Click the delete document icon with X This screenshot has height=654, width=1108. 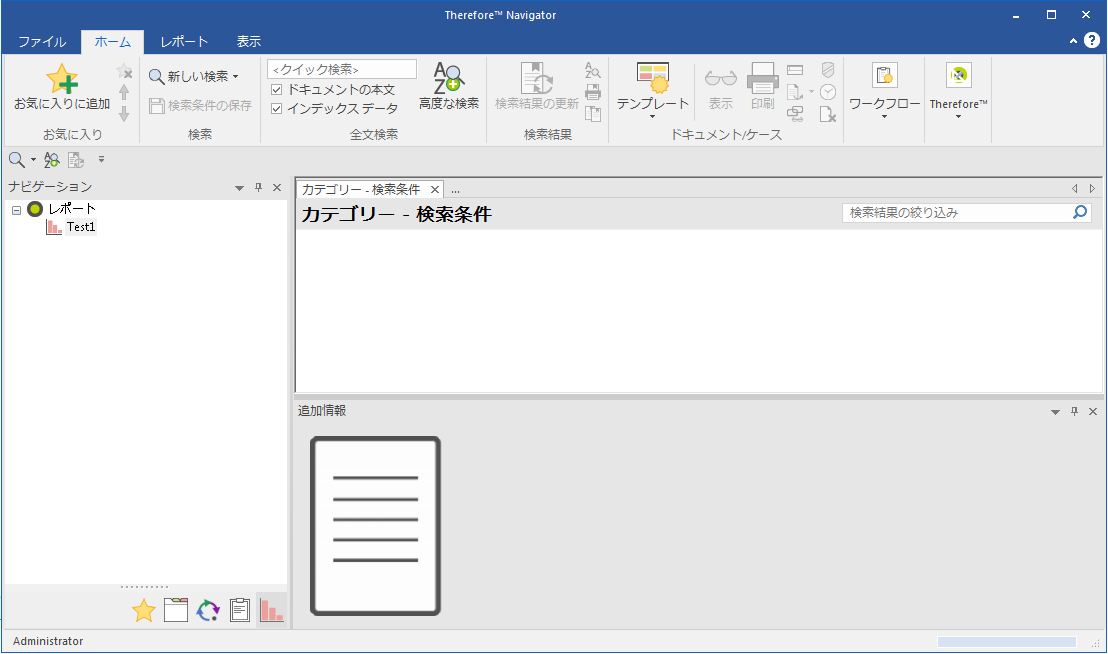click(828, 114)
